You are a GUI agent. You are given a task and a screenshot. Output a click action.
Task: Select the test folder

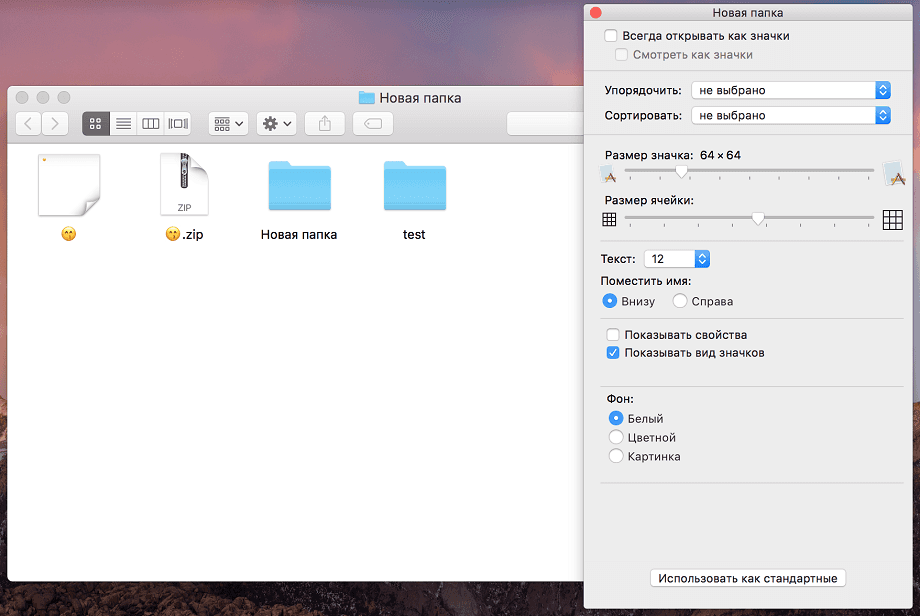point(414,190)
